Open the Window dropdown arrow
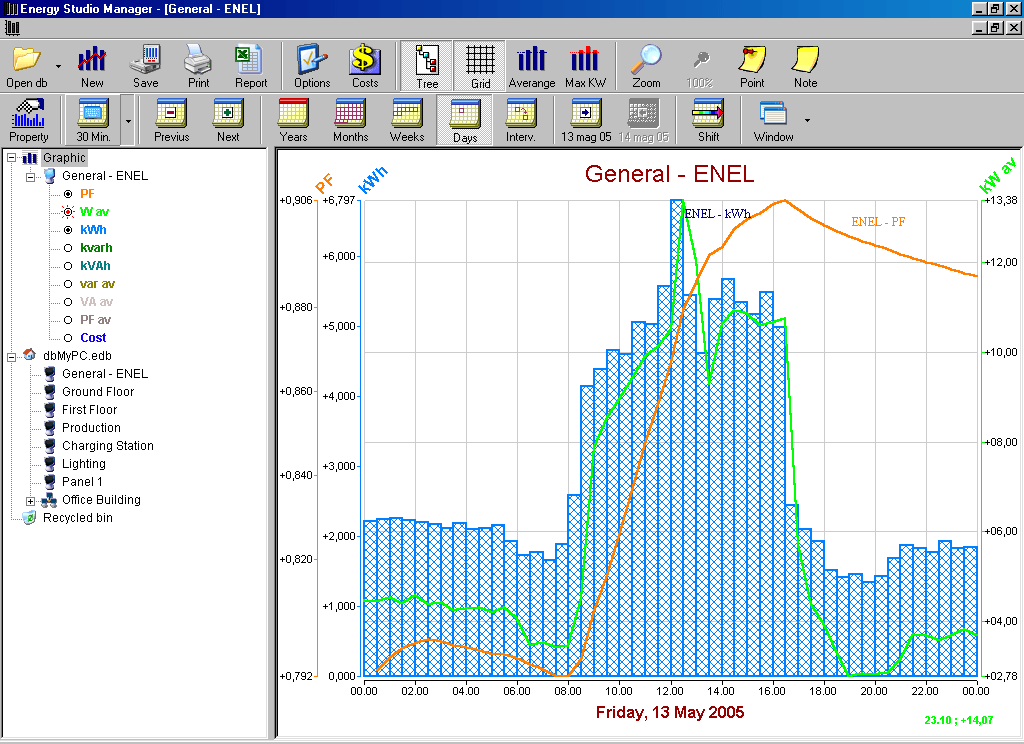Viewport: 1024px width, 744px height. click(x=806, y=120)
